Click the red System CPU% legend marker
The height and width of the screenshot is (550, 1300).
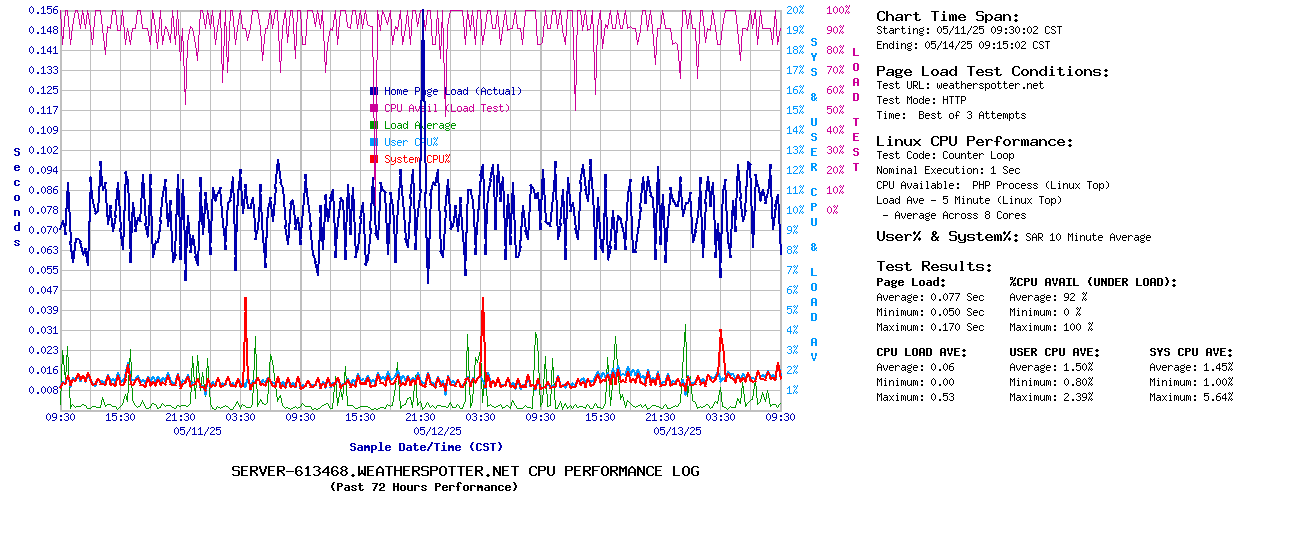[x=374, y=159]
